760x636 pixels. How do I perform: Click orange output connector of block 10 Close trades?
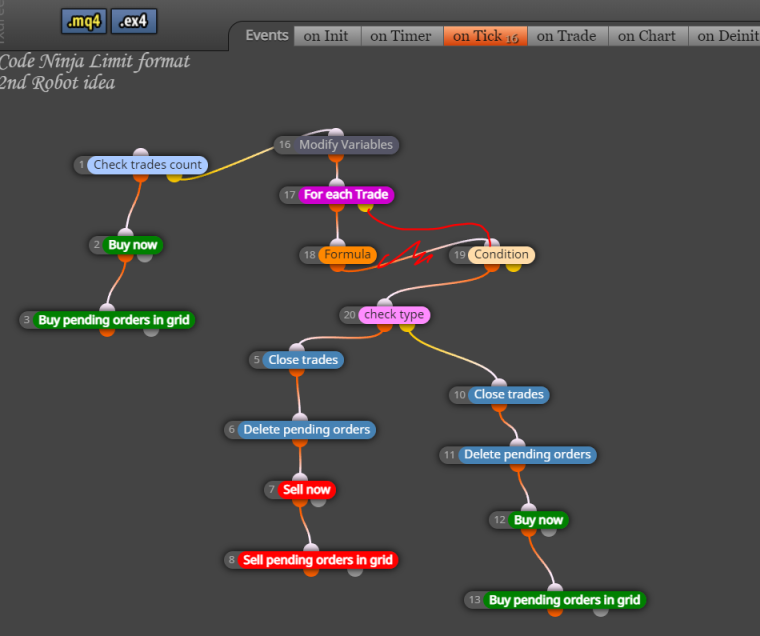499,407
